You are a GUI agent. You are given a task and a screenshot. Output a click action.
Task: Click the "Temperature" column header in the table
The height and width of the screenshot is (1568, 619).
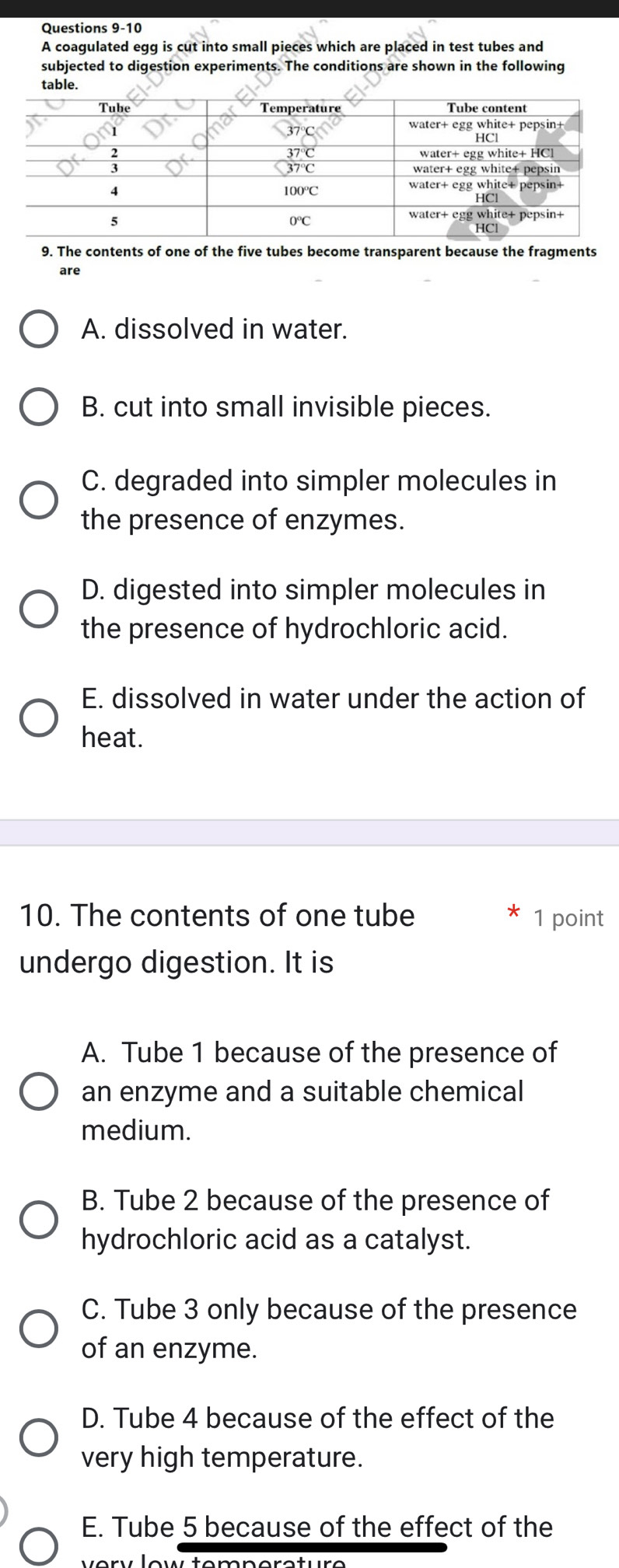pyautogui.click(x=301, y=108)
